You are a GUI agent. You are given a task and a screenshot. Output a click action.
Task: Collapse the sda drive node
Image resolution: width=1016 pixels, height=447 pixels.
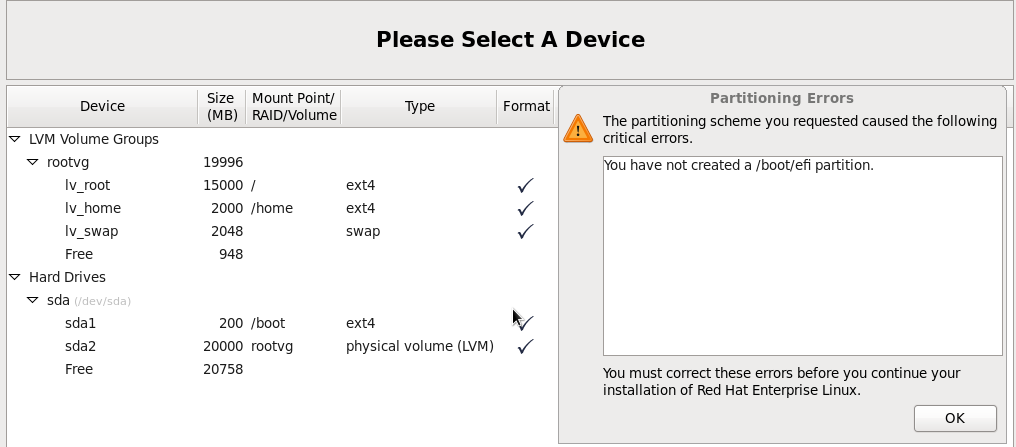click(x=32, y=300)
